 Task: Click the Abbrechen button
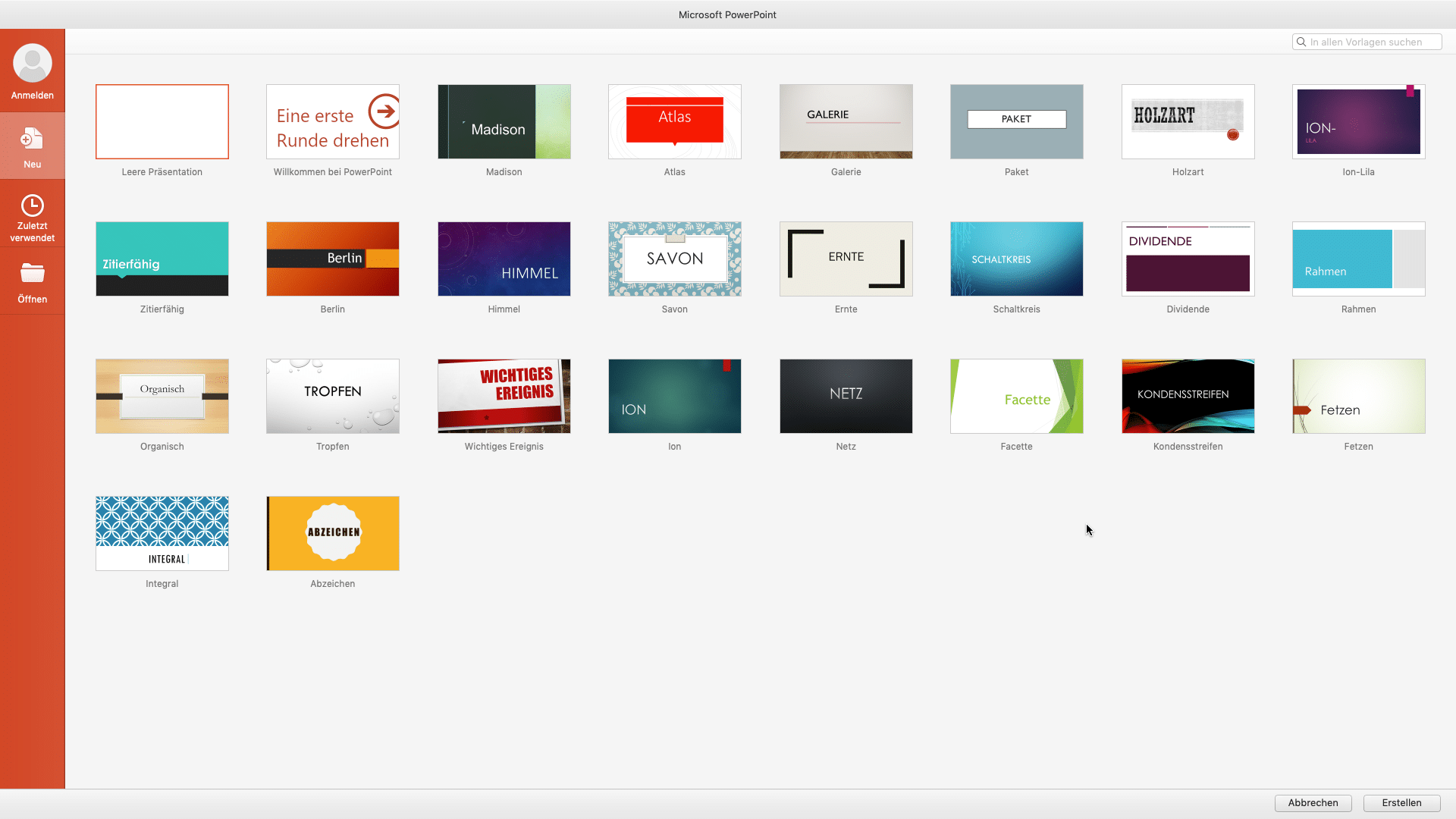point(1313,803)
